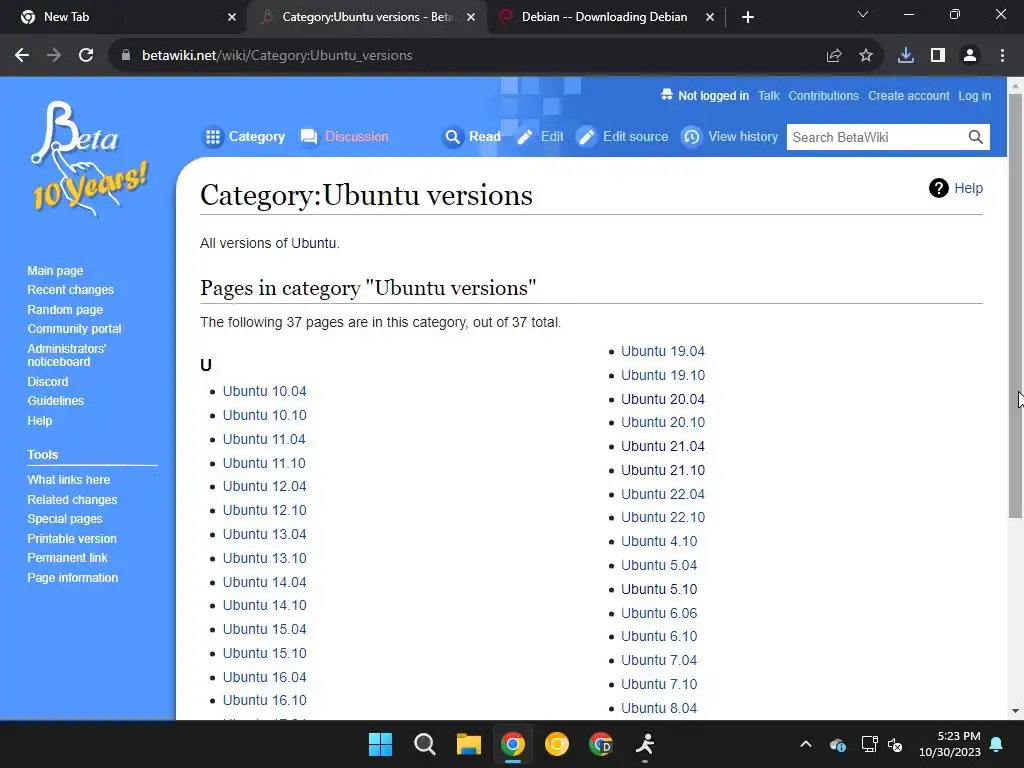Go back with the browser back arrow
This screenshot has height=768, width=1024.
point(22,56)
